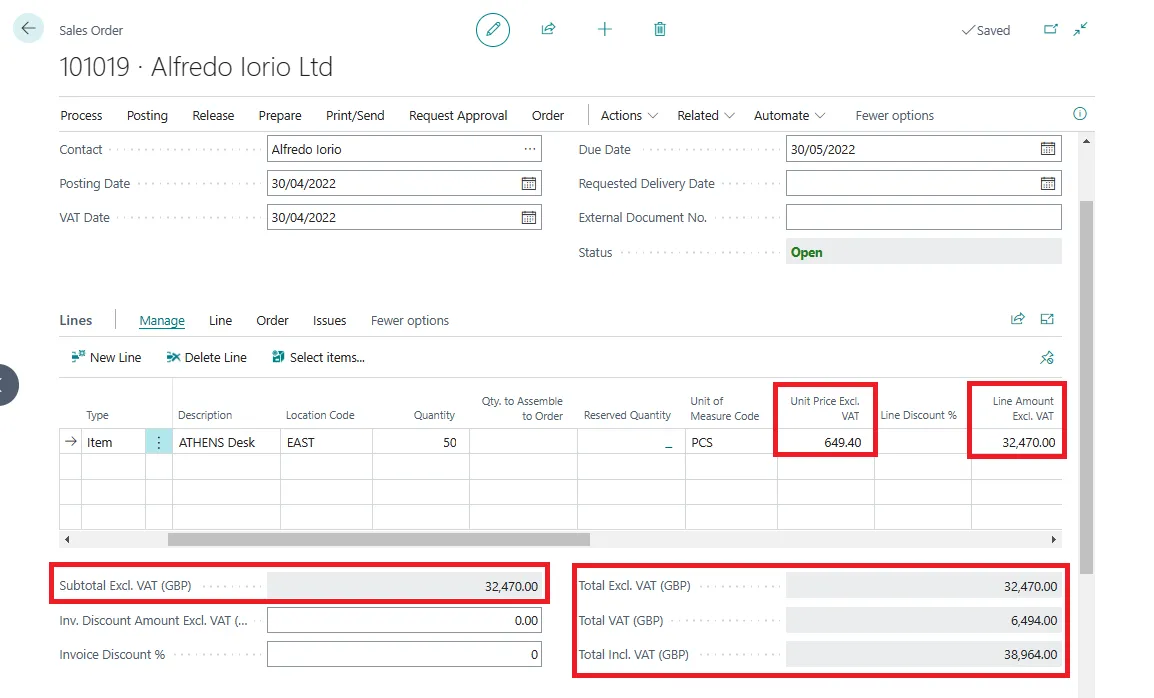Click the Quantity cell showing 50

pos(421,442)
